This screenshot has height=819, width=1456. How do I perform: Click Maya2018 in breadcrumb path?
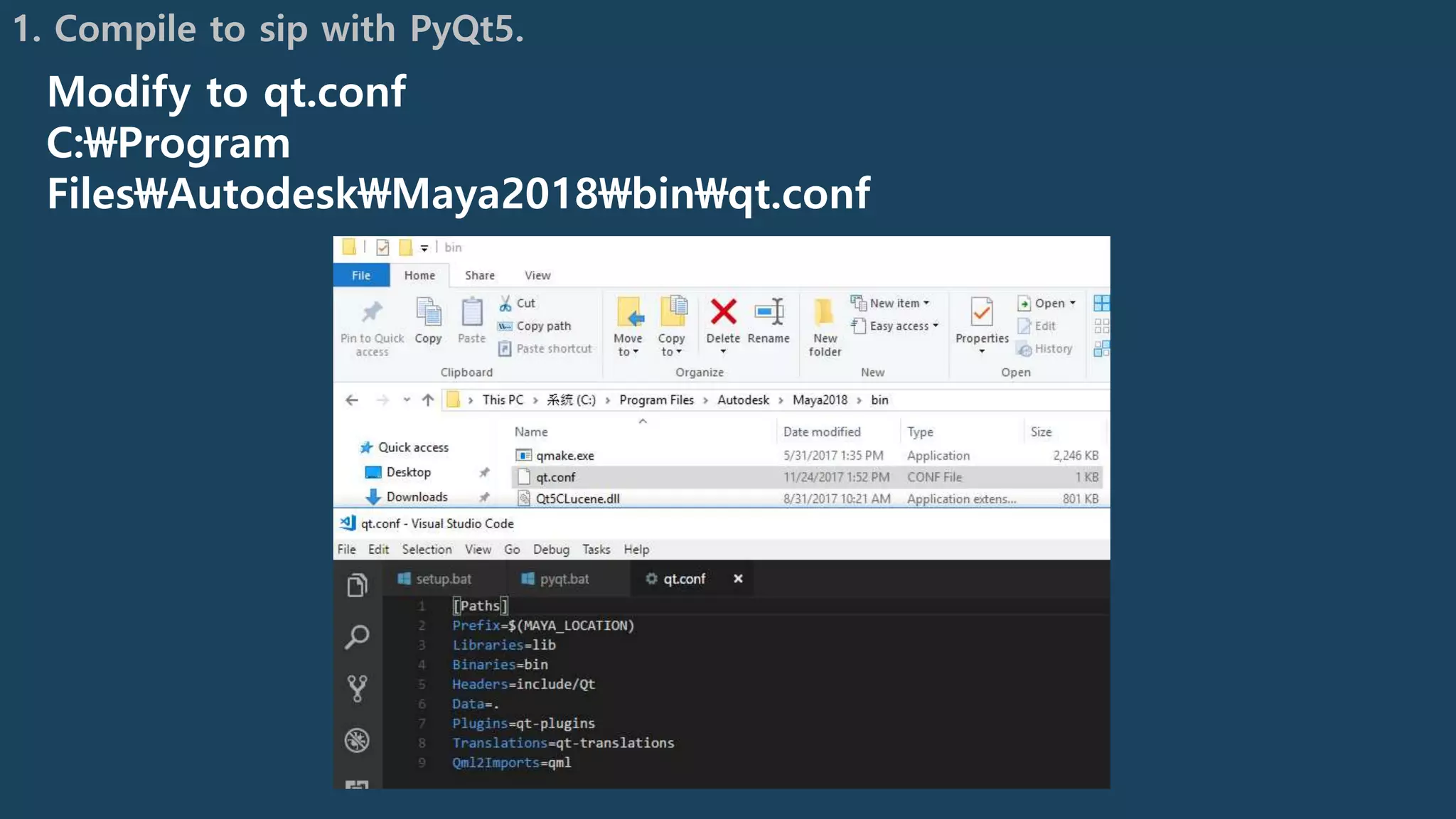pyautogui.click(x=820, y=400)
